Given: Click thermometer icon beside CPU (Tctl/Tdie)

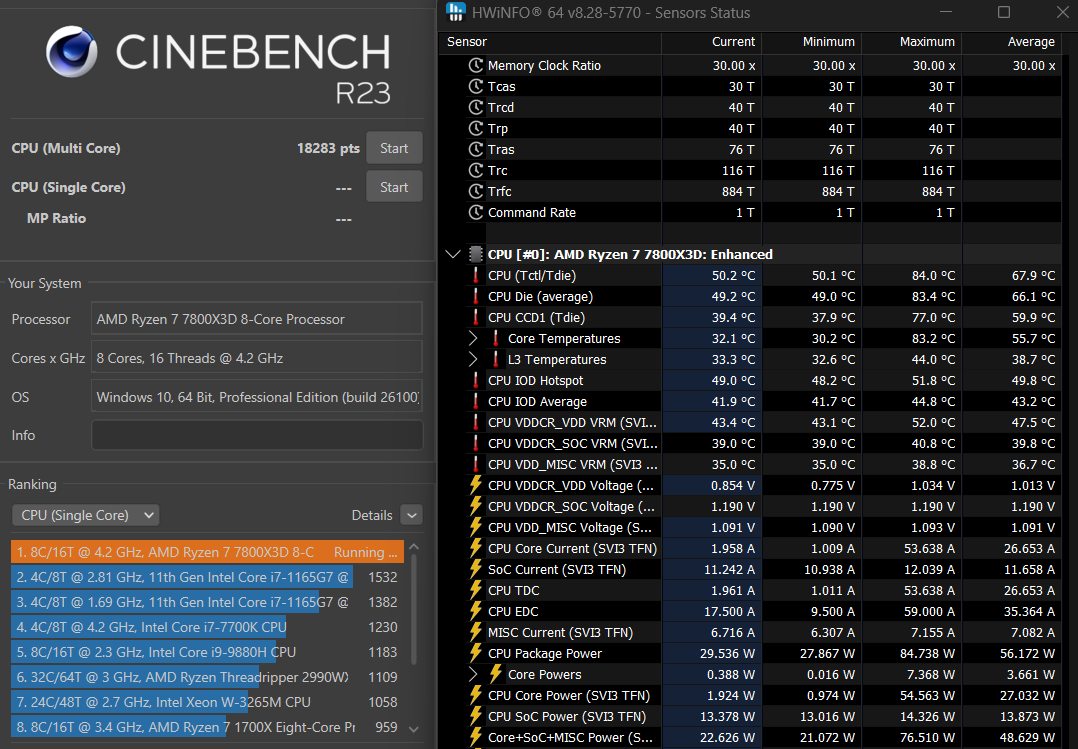Looking at the screenshot, I should [476, 275].
